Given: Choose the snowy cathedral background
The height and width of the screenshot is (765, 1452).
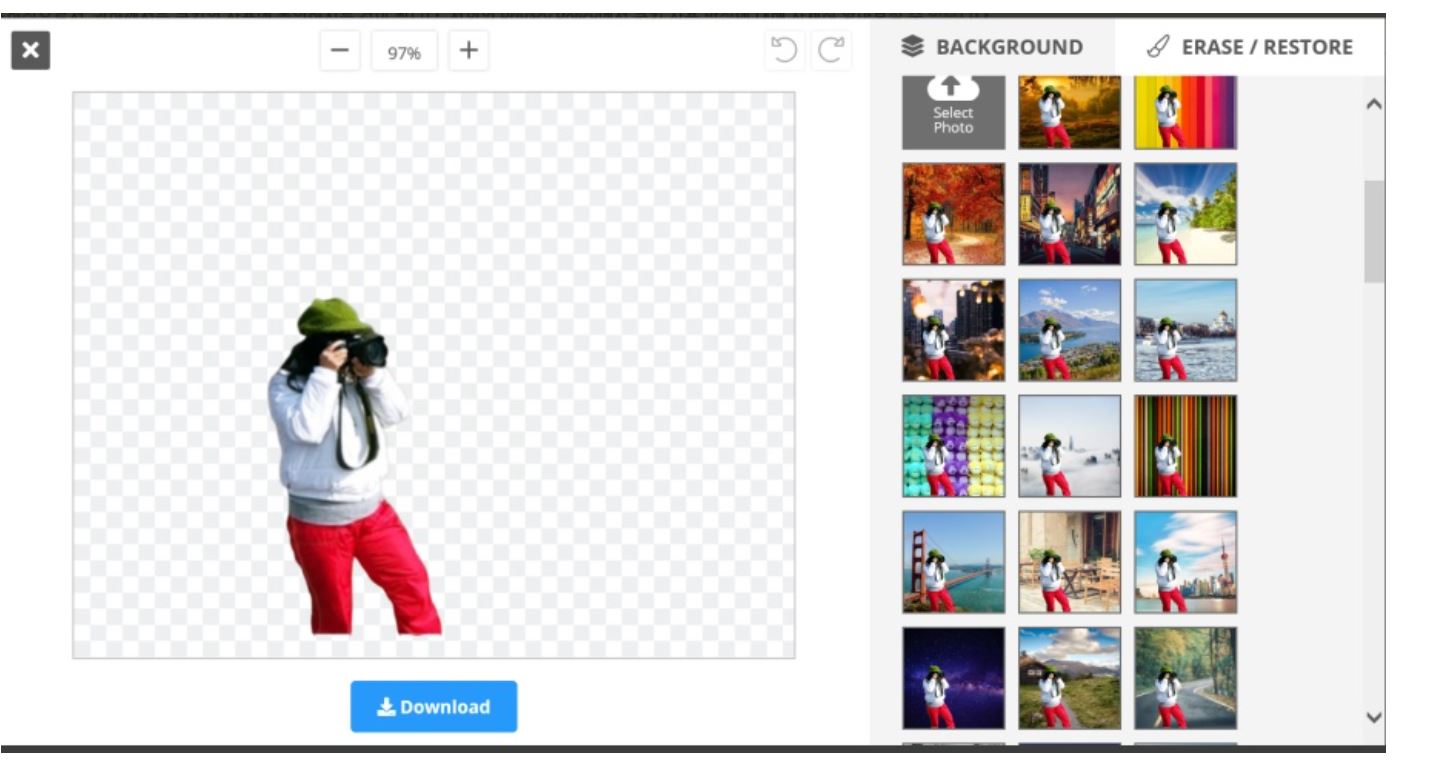Looking at the screenshot, I should tap(1185, 330).
